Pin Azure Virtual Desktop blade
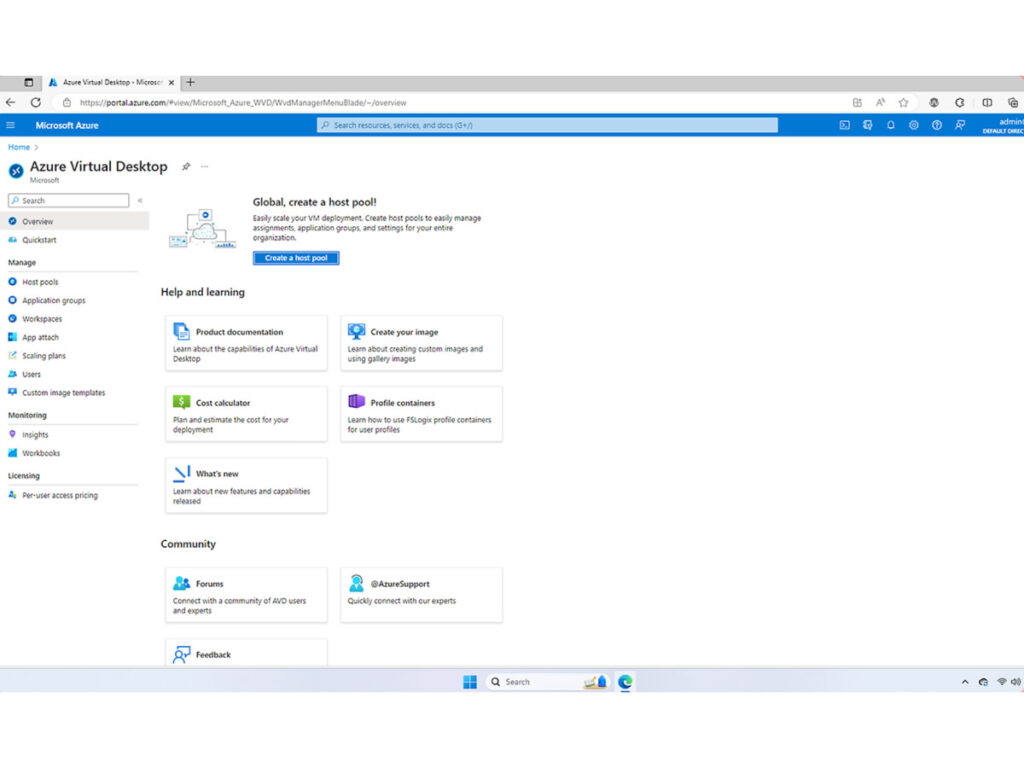Screen dimensions: 1024x768 pos(186,167)
